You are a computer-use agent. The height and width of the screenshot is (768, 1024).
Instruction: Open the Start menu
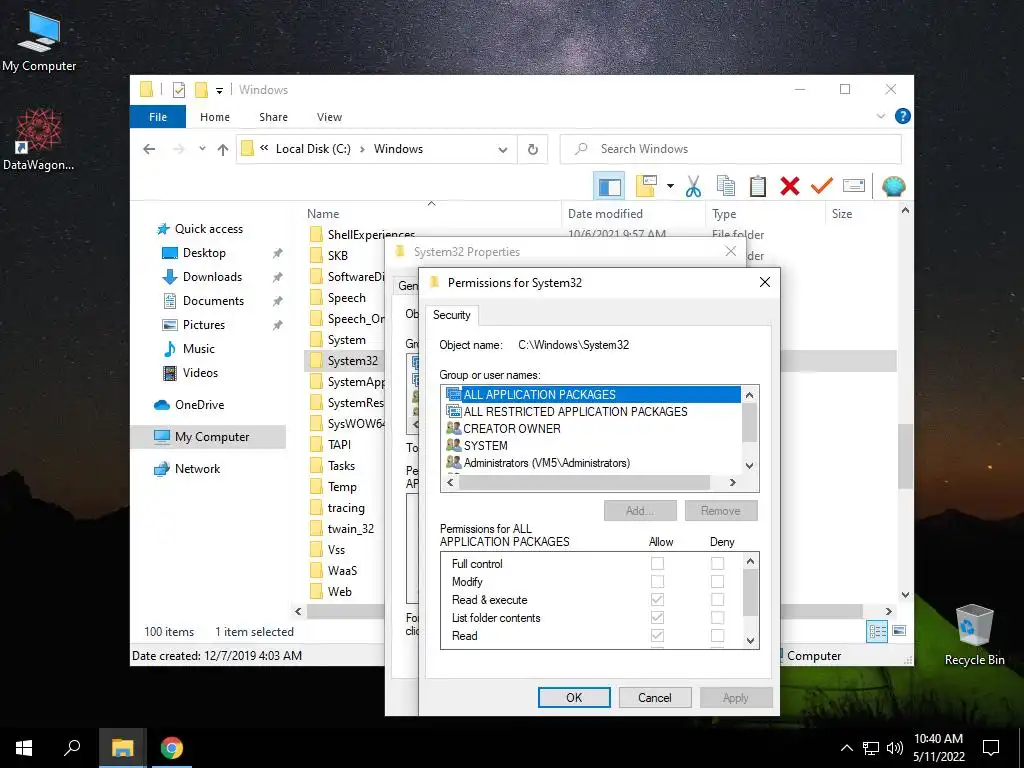click(24, 748)
